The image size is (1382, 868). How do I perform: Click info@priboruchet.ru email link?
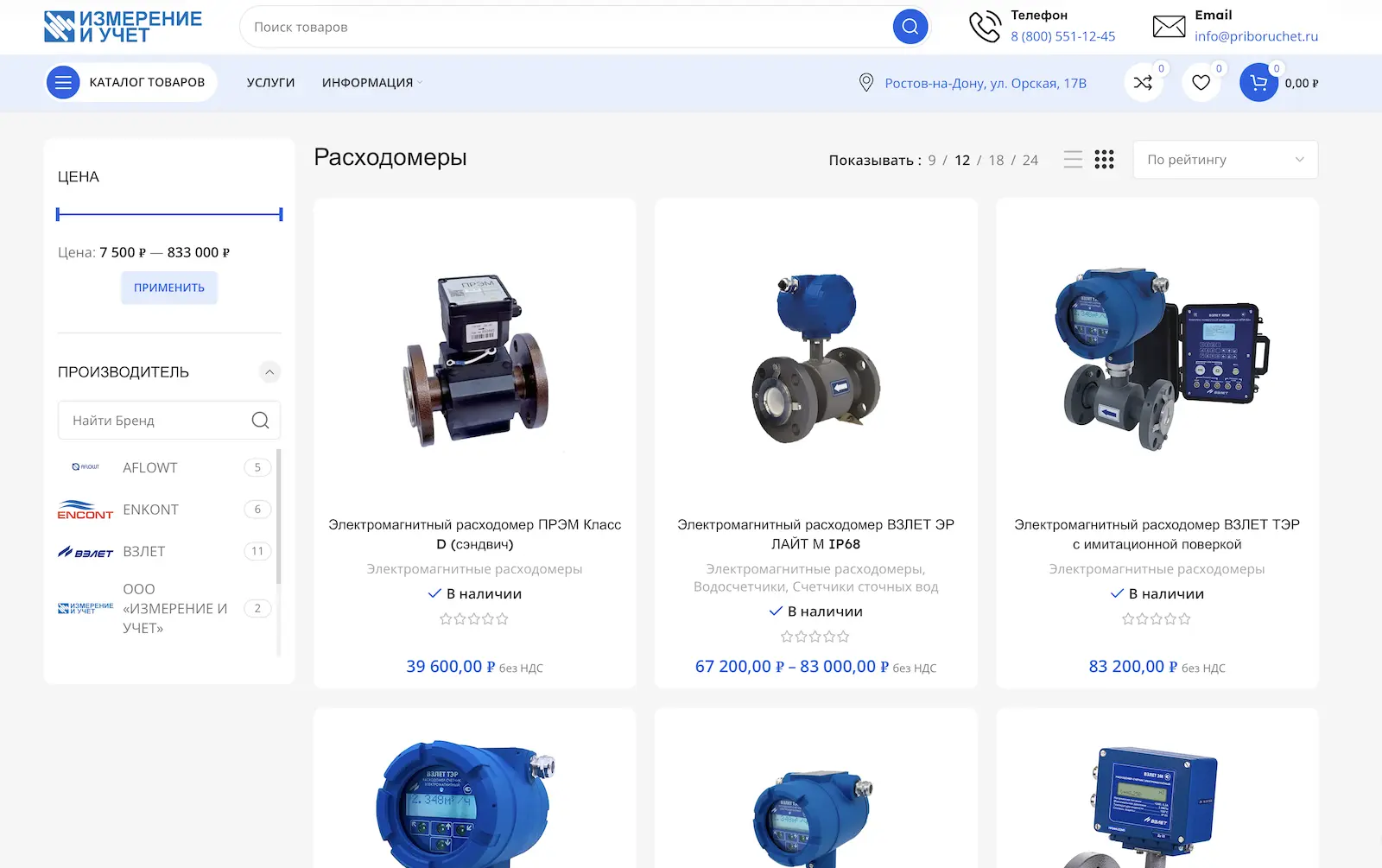[x=1256, y=36]
